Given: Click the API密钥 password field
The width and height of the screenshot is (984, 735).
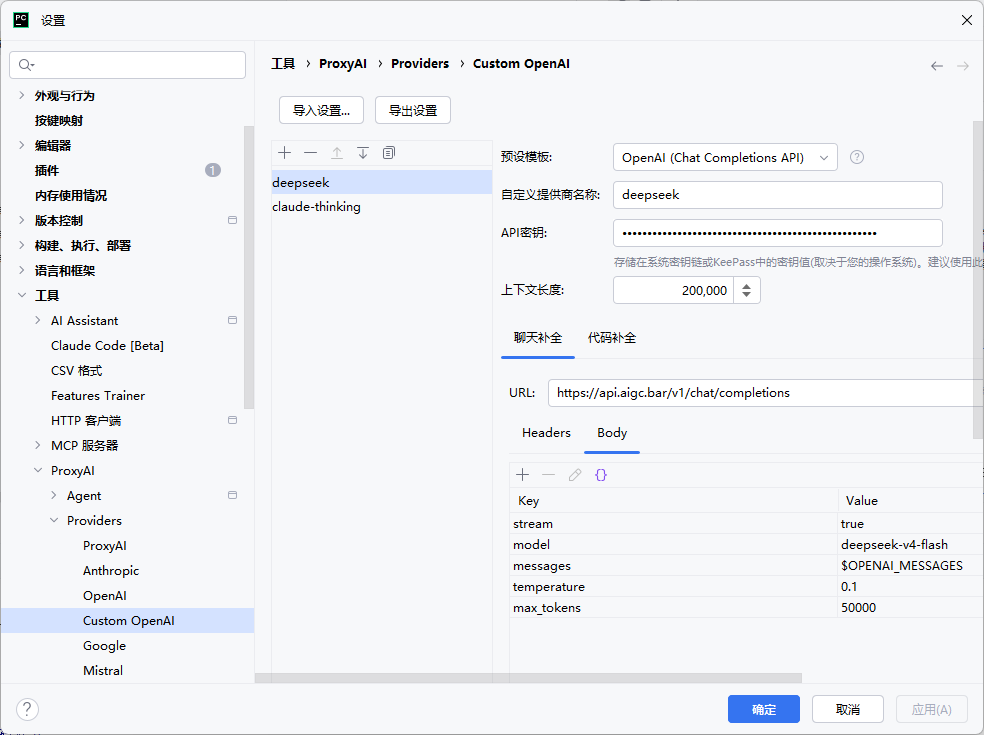Looking at the screenshot, I should click(778, 233).
